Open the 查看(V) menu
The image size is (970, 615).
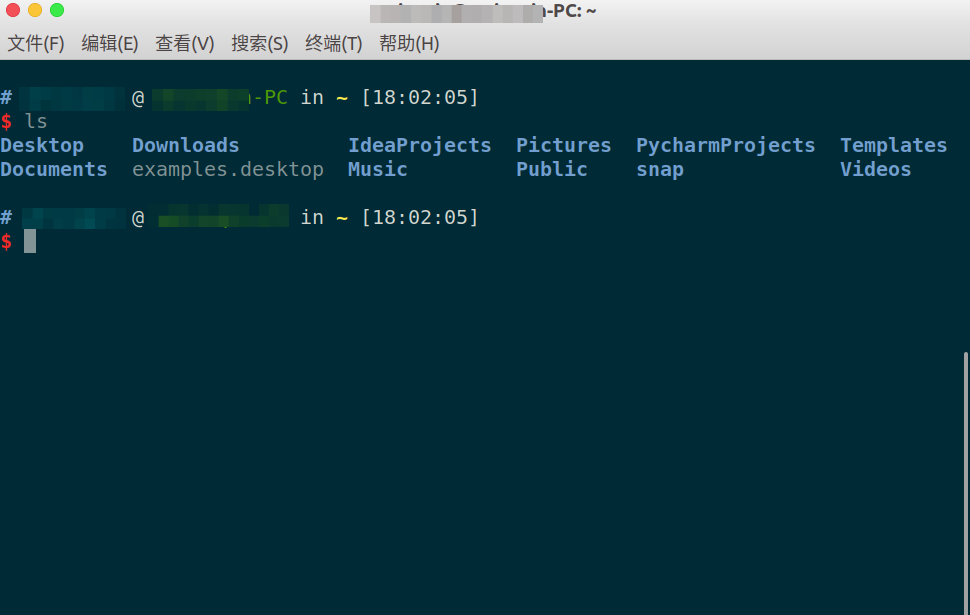click(x=185, y=44)
